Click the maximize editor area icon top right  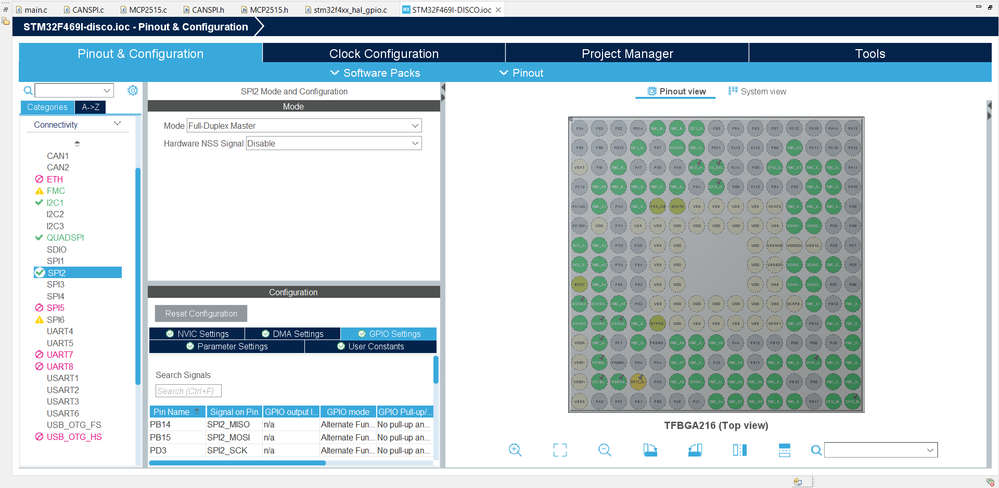pyautogui.click(x=991, y=6)
